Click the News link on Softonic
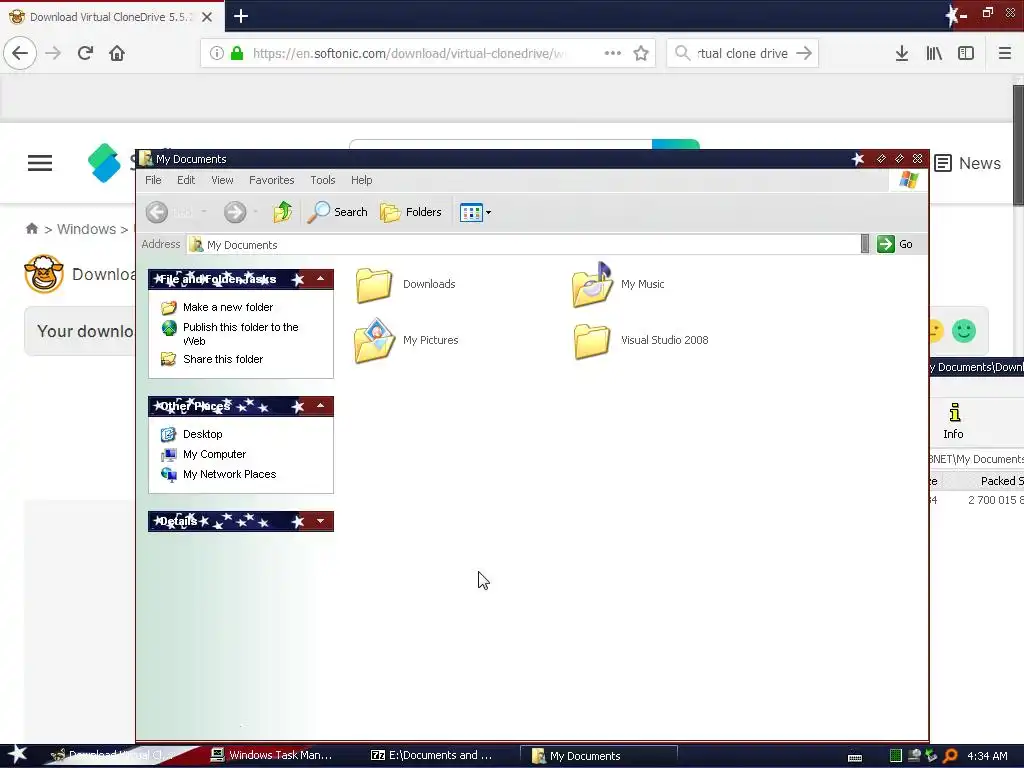This screenshot has height=768, width=1024. (967, 163)
